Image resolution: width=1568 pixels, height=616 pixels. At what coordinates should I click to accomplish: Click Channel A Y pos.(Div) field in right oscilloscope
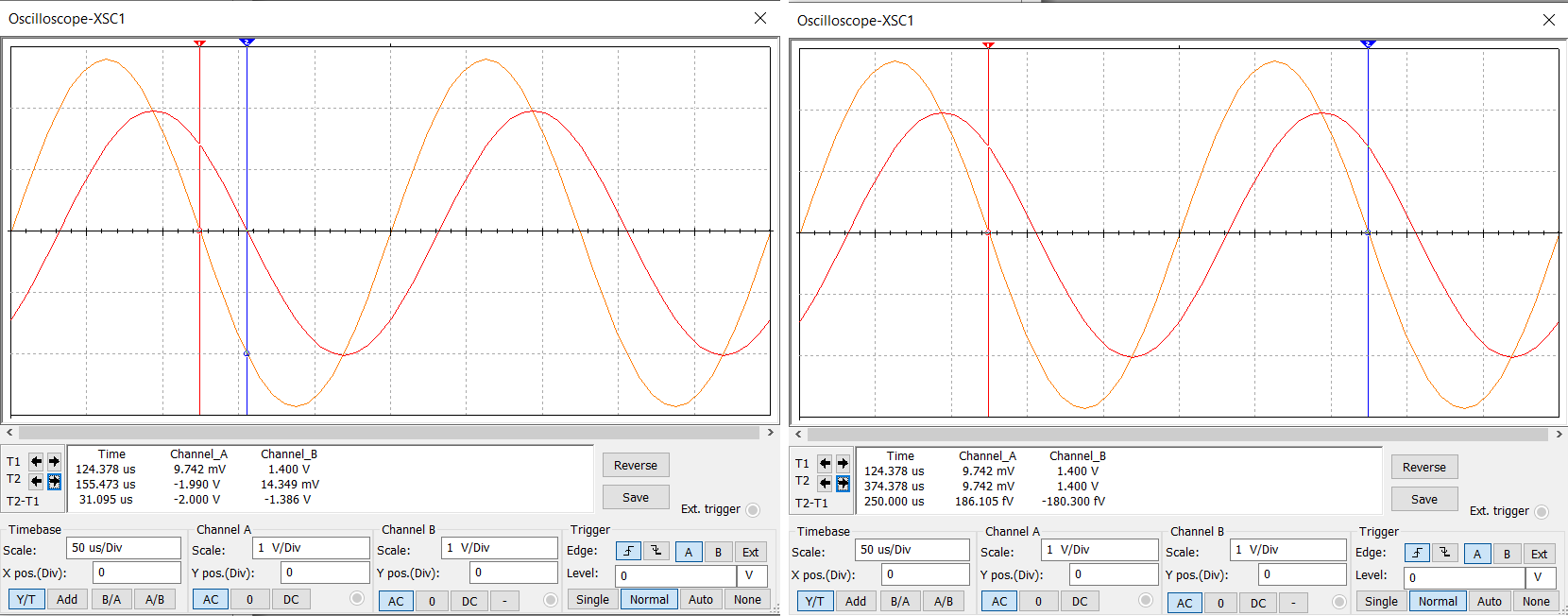[x=1114, y=574]
